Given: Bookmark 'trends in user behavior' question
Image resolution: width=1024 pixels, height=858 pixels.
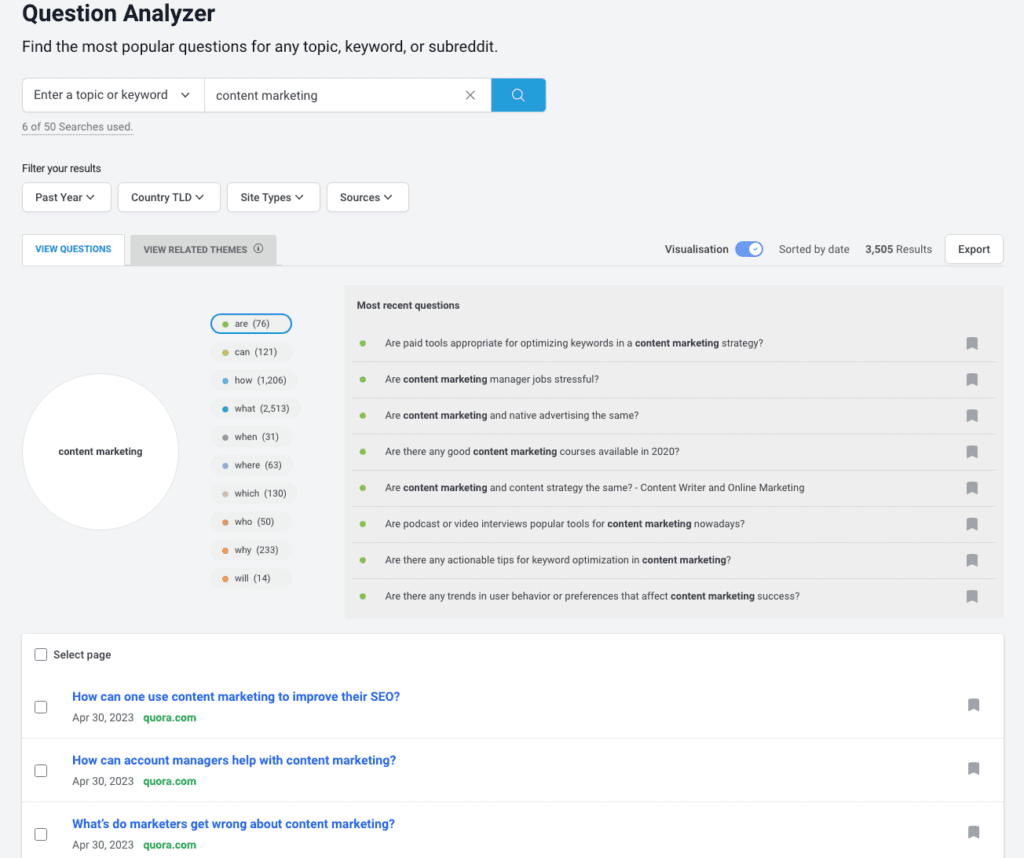Looking at the screenshot, I should click(x=972, y=596).
